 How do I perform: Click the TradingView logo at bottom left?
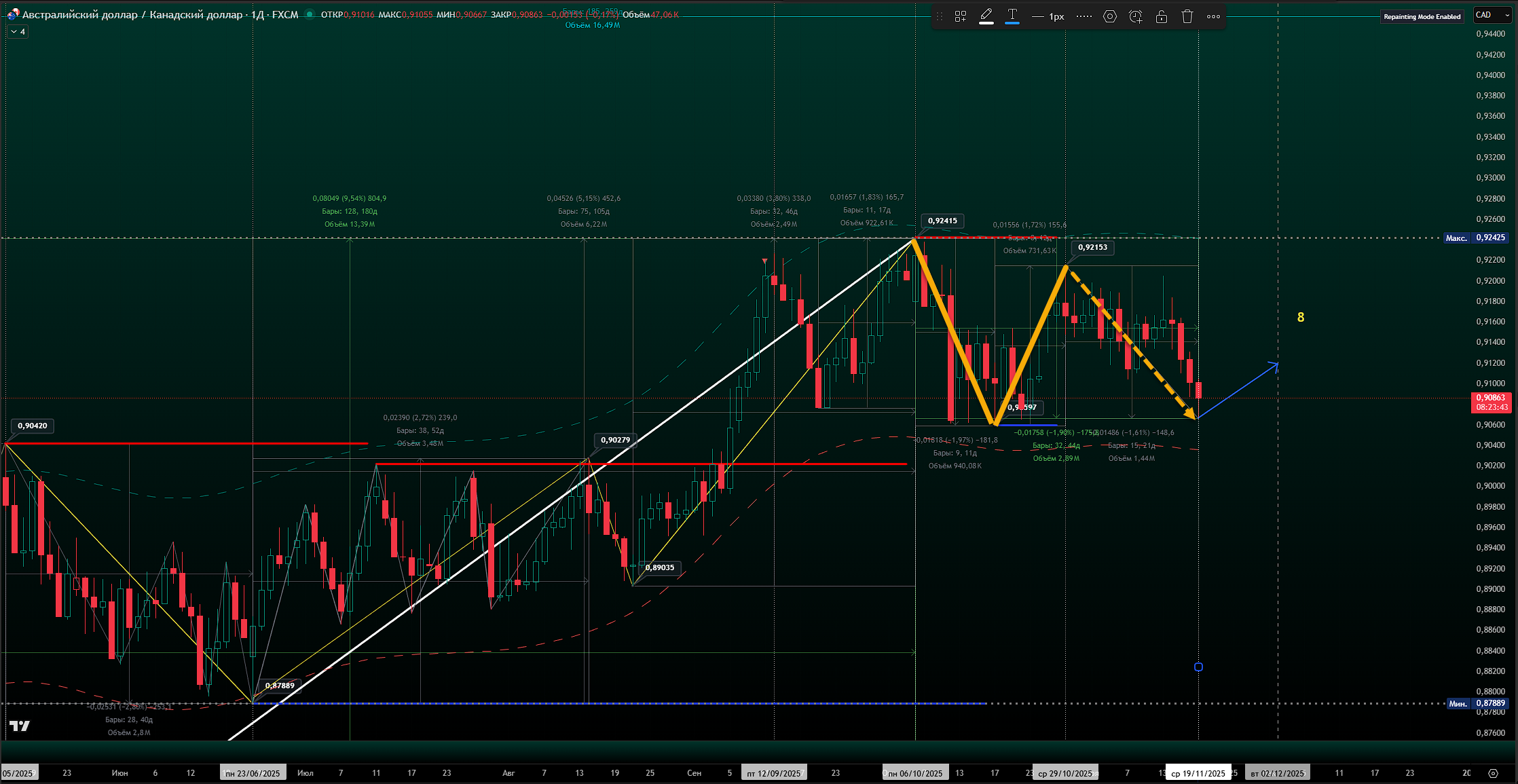coord(20,726)
